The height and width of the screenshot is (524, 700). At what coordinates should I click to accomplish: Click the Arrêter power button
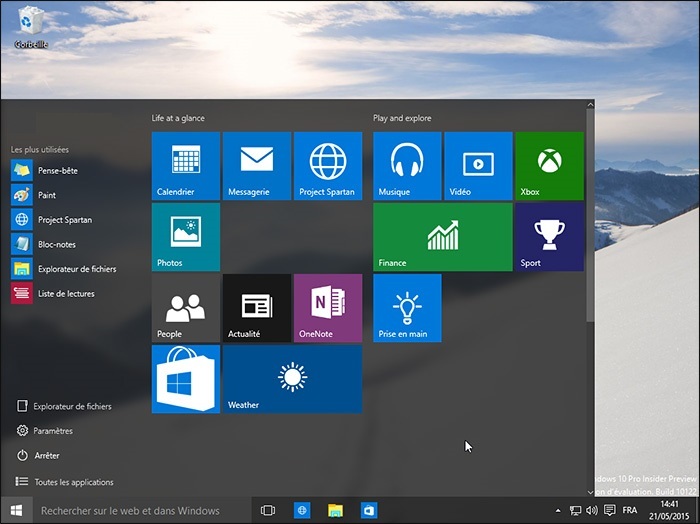pos(38,455)
